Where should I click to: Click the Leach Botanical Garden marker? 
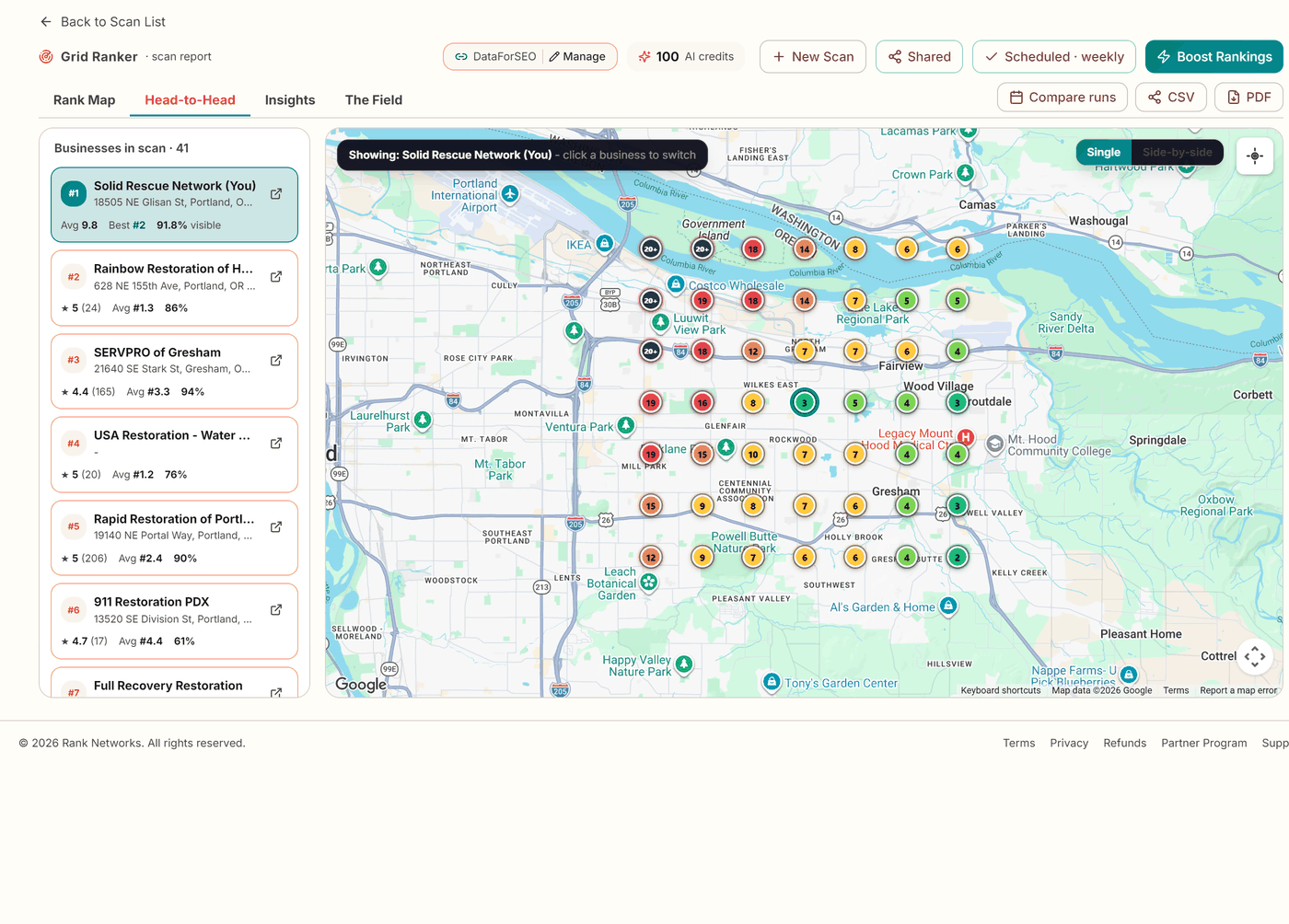point(649,582)
